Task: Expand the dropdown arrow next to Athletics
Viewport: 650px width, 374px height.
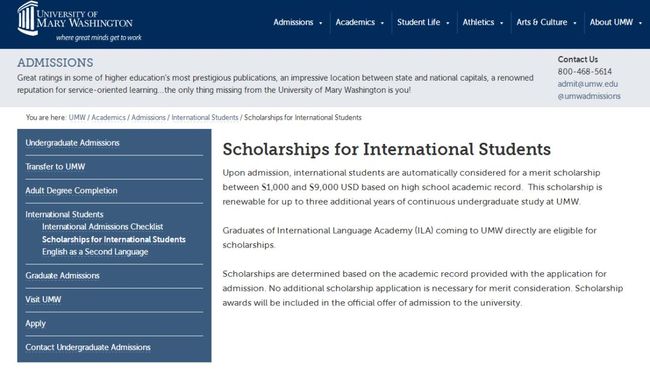Action: tap(502, 23)
